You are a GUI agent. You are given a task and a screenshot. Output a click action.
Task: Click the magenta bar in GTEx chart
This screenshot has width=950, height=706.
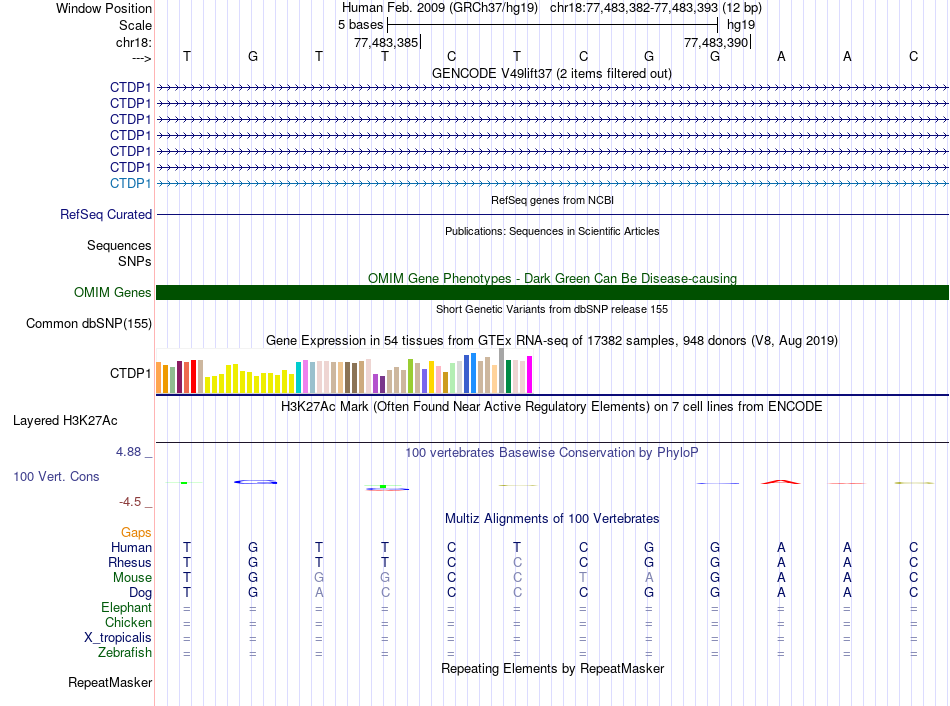530,375
